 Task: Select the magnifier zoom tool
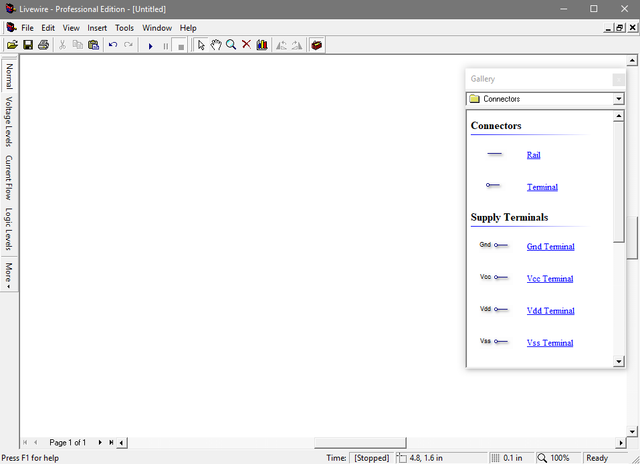tap(231, 45)
